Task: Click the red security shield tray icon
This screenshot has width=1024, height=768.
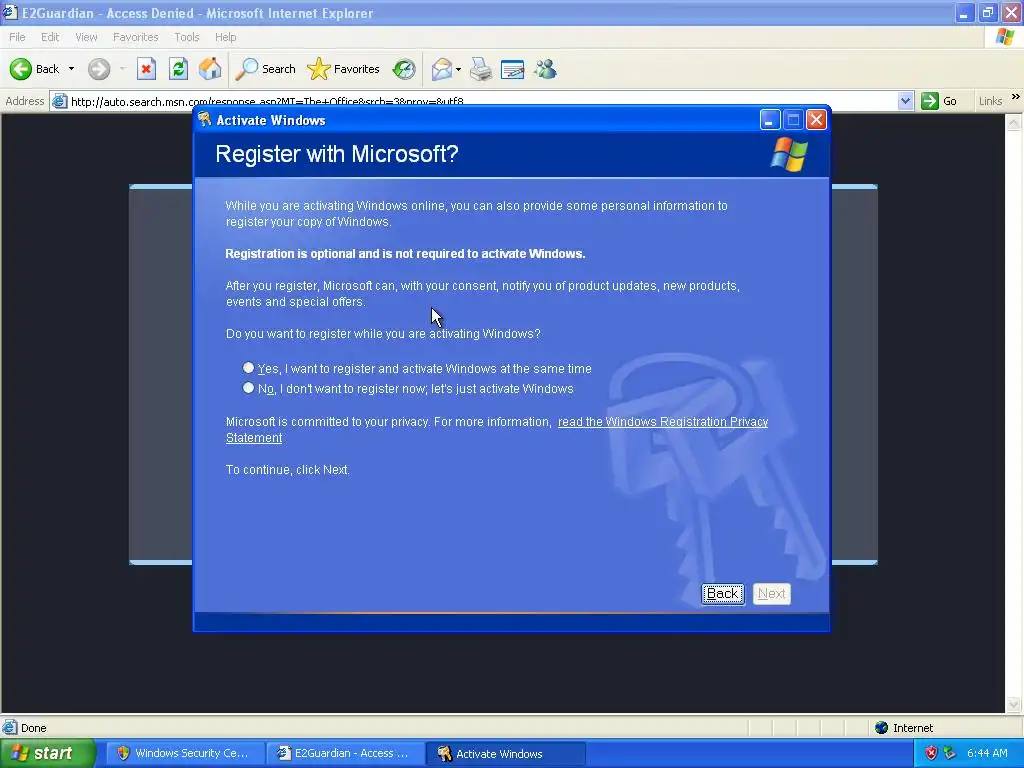Action: coord(931,753)
